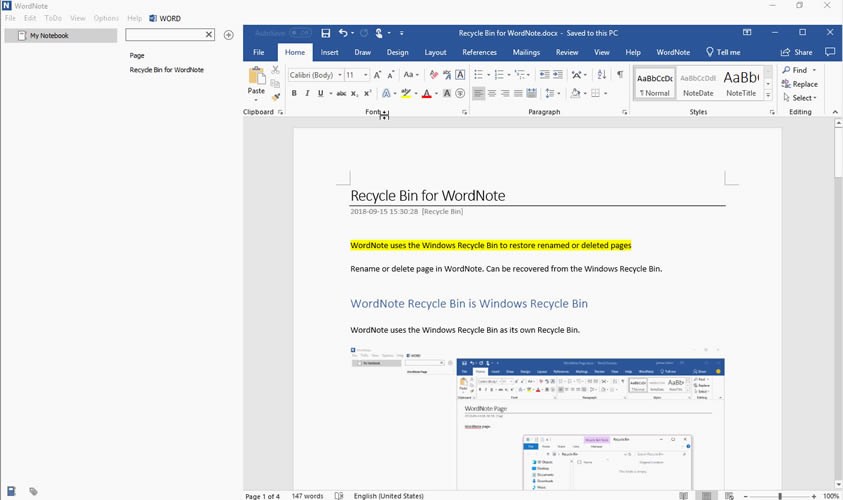Apply Italic using the I icon
Image resolution: width=843 pixels, height=500 pixels.
pyautogui.click(x=307, y=93)
